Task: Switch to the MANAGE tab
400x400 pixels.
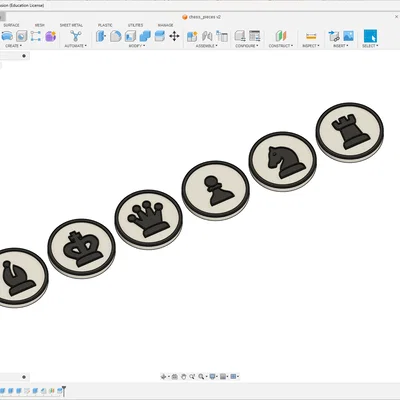Action: [165, 25]
